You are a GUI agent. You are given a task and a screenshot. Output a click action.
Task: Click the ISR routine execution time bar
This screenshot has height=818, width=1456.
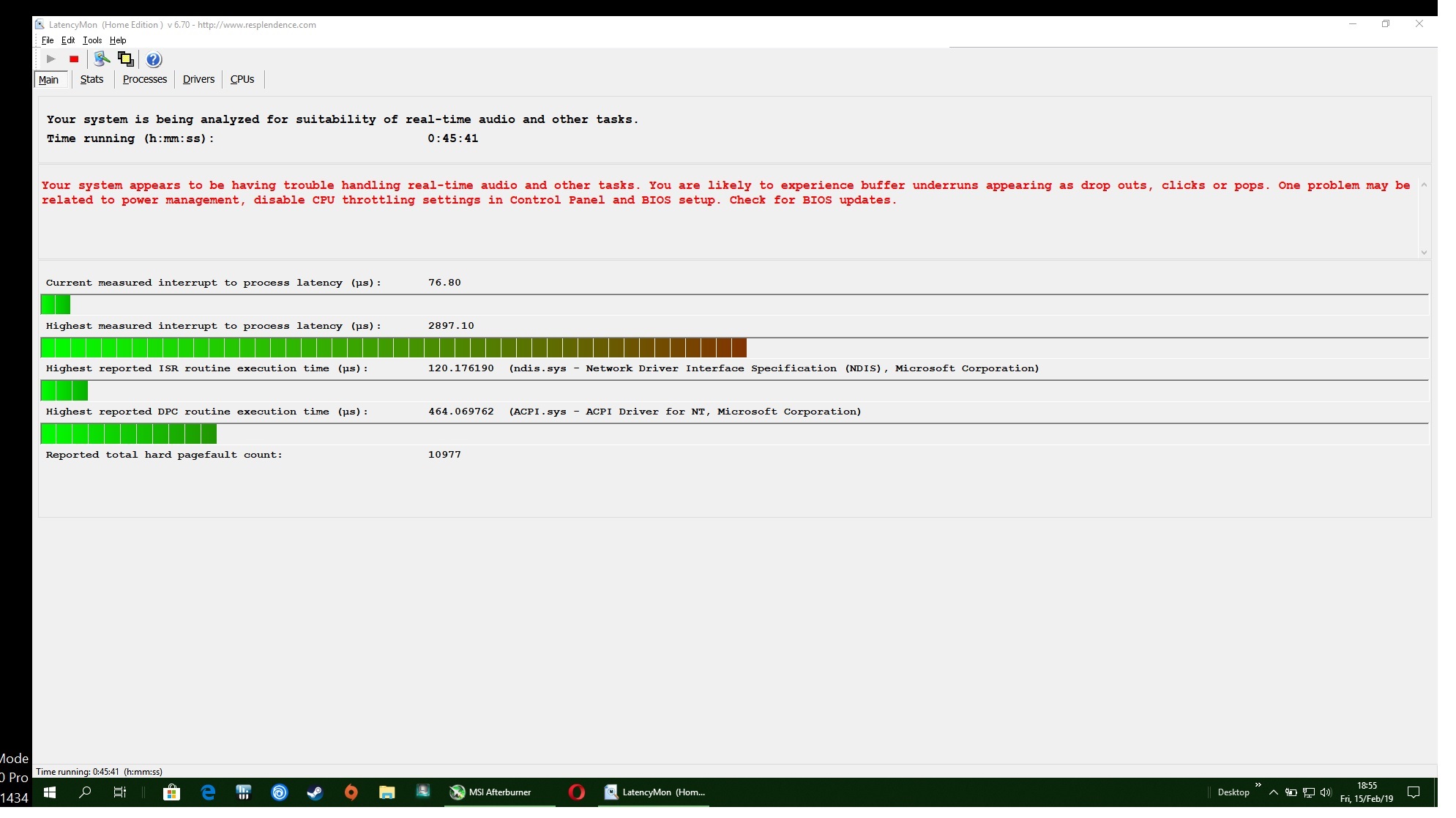point(64,391)
